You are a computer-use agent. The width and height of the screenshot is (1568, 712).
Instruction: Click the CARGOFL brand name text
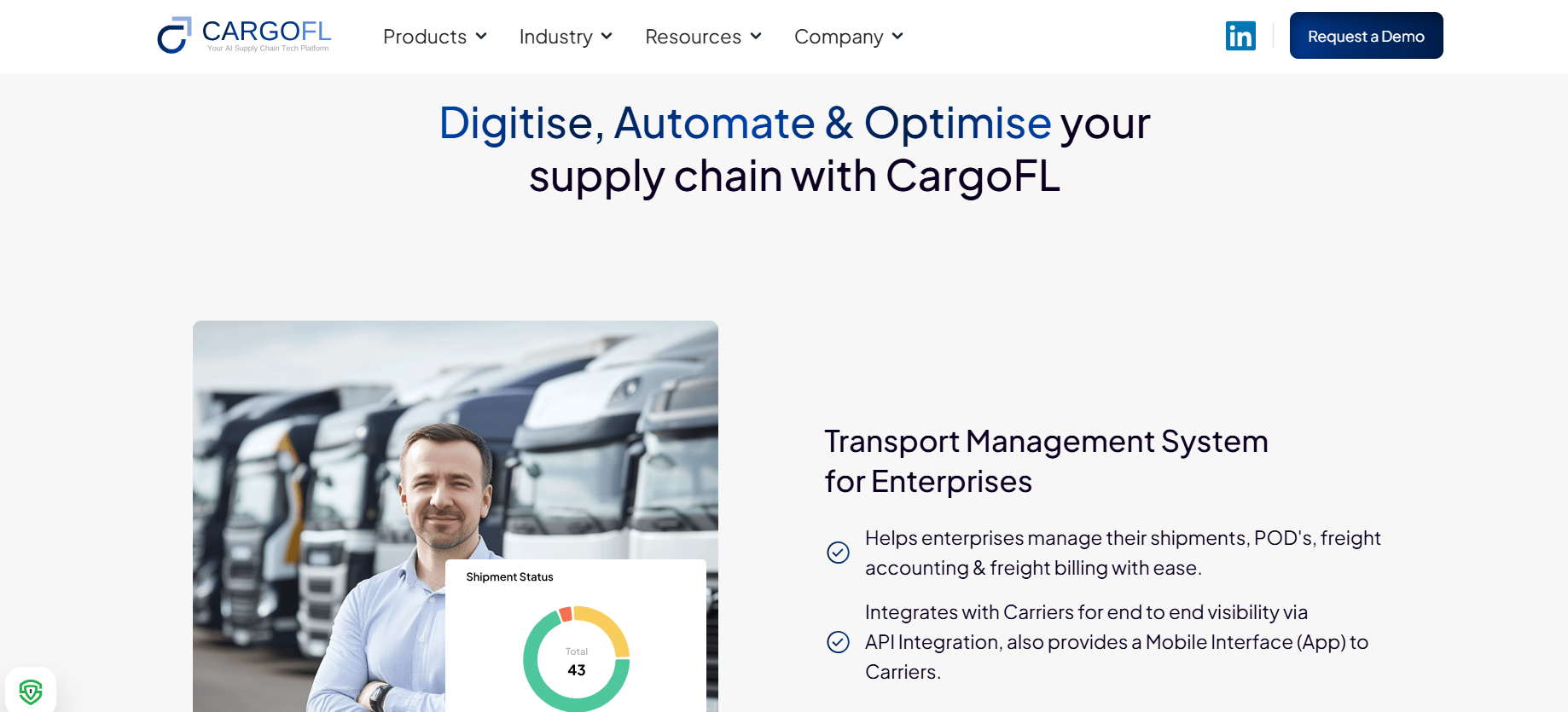click(266, 32)
